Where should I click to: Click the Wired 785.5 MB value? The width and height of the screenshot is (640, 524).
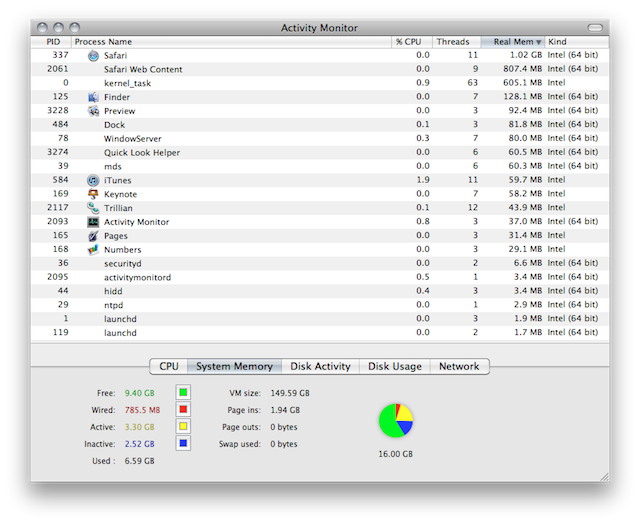click(x=142, y=410)
